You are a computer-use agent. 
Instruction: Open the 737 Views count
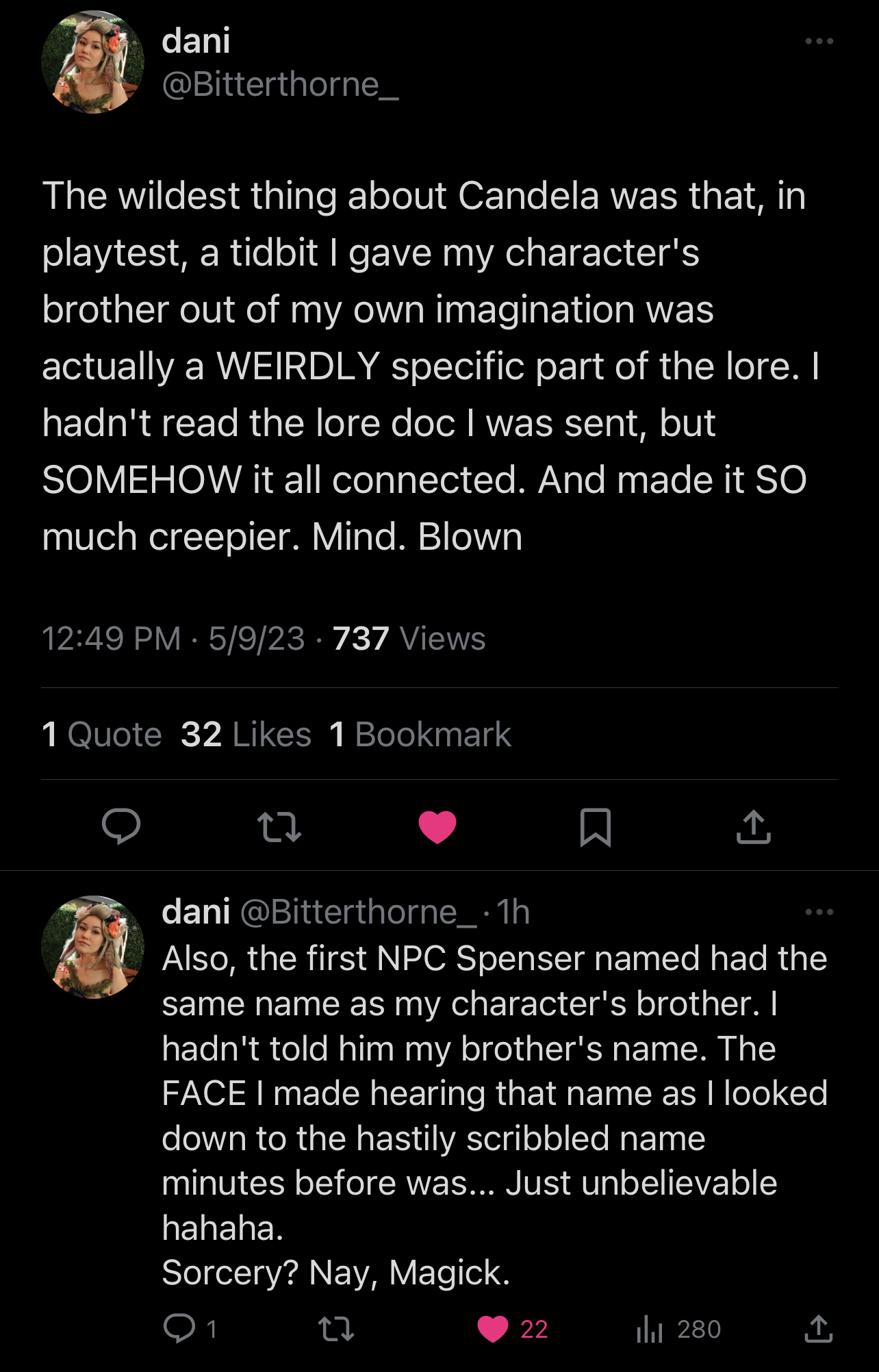coord(409,639)
